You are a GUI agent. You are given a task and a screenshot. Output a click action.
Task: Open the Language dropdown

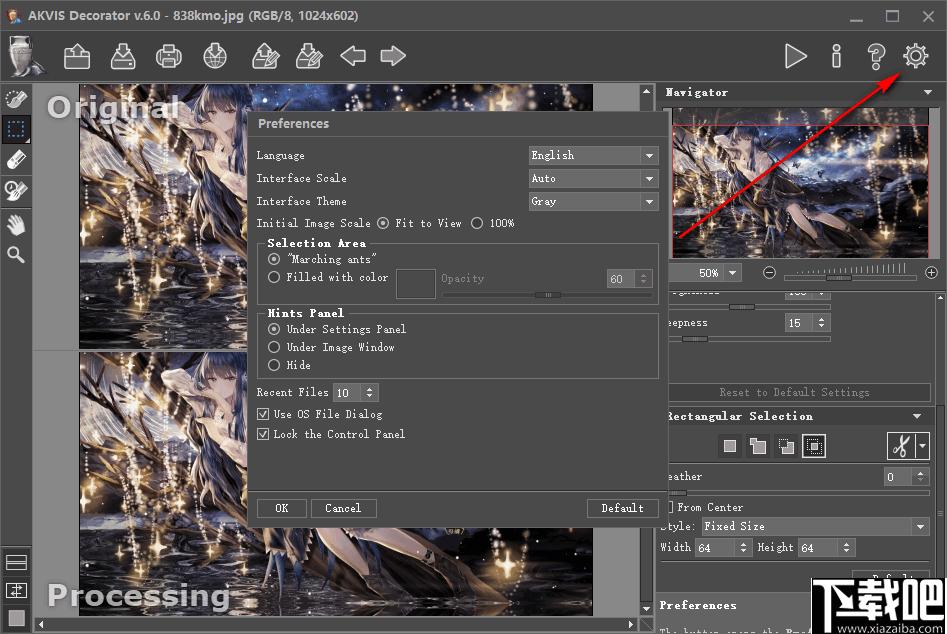[x=594, y=156]
